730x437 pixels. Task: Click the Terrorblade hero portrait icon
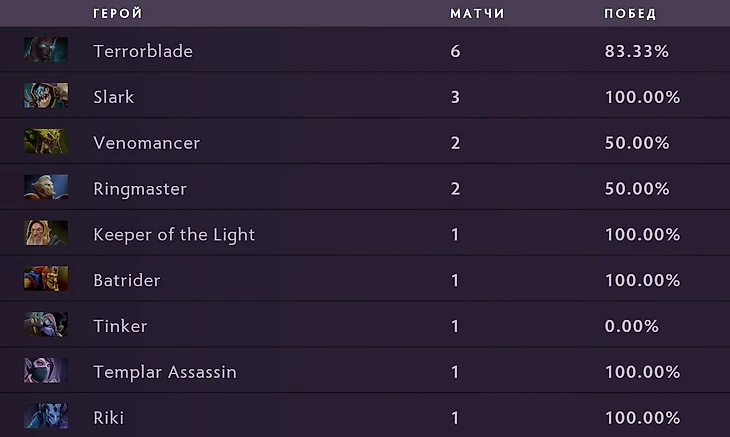(46, 50)
